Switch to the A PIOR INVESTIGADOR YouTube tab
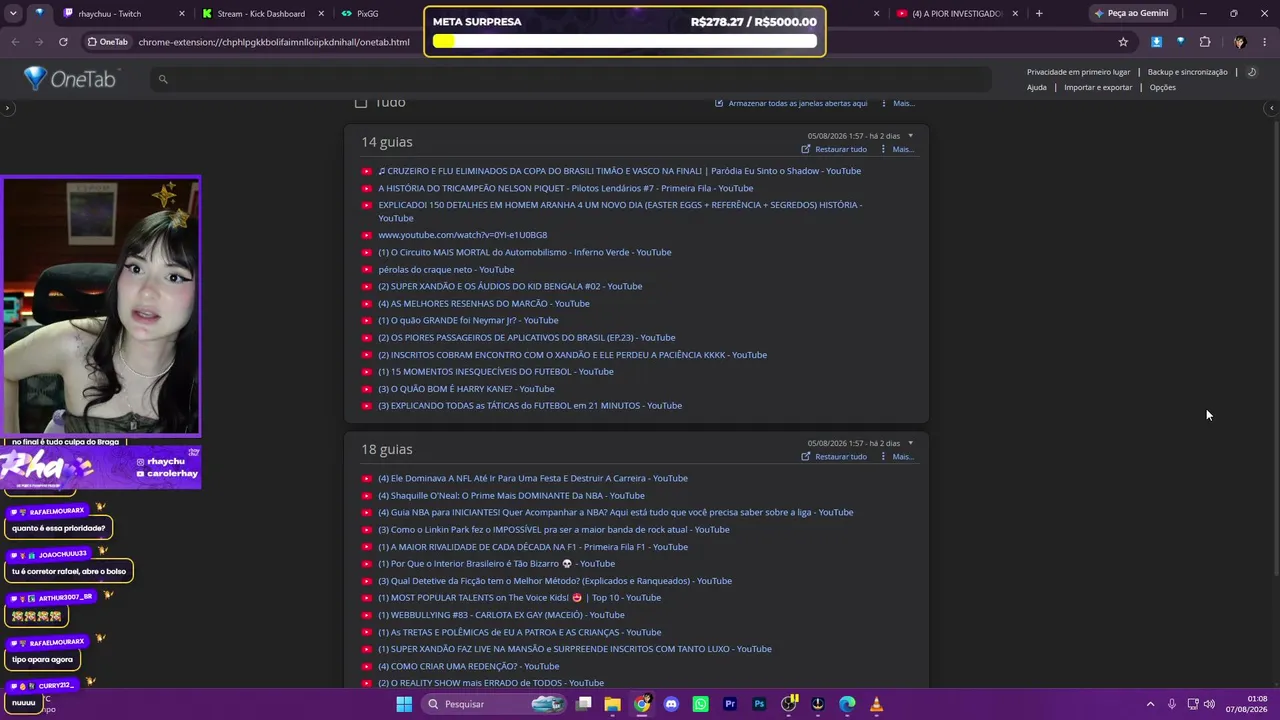 click(x=955, y=14)
